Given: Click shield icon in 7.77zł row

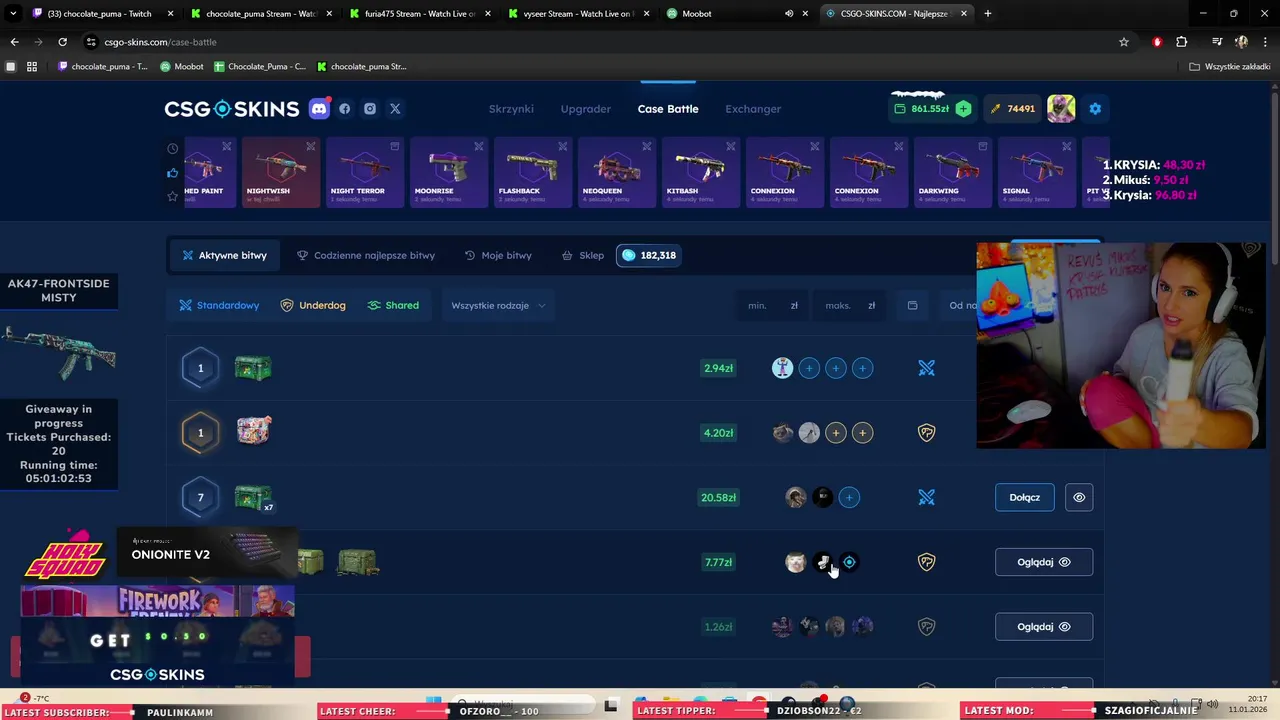Looking at the screenshot, I should (927, 562).
